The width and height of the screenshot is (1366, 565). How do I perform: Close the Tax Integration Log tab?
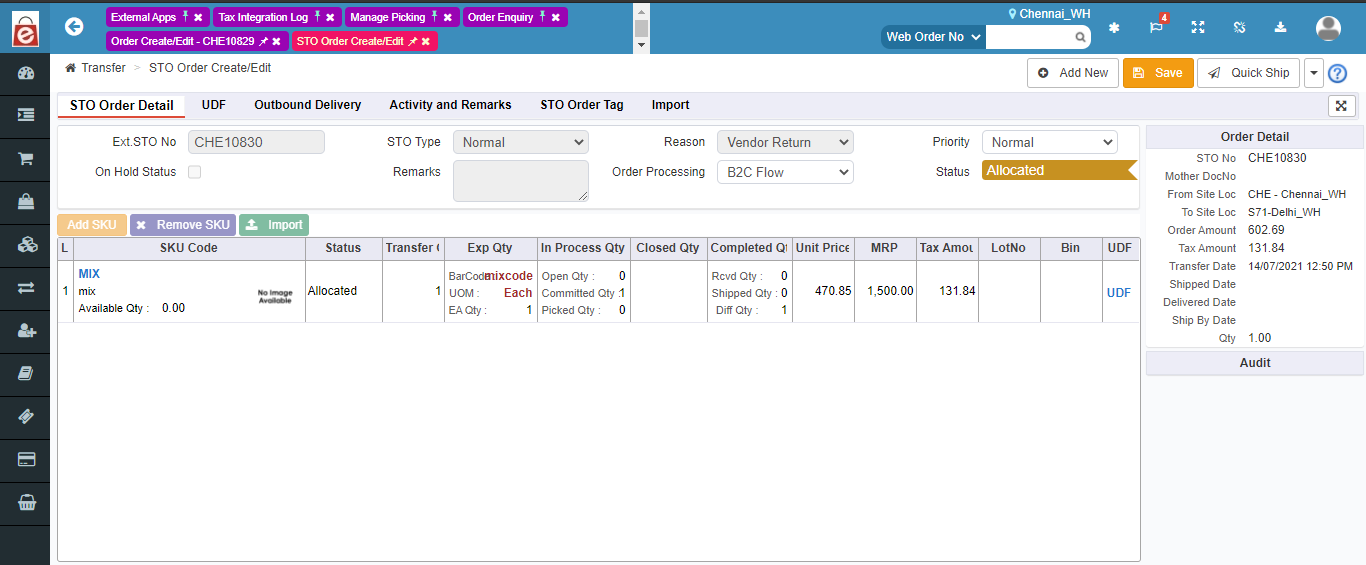click(x=330, y=17)
